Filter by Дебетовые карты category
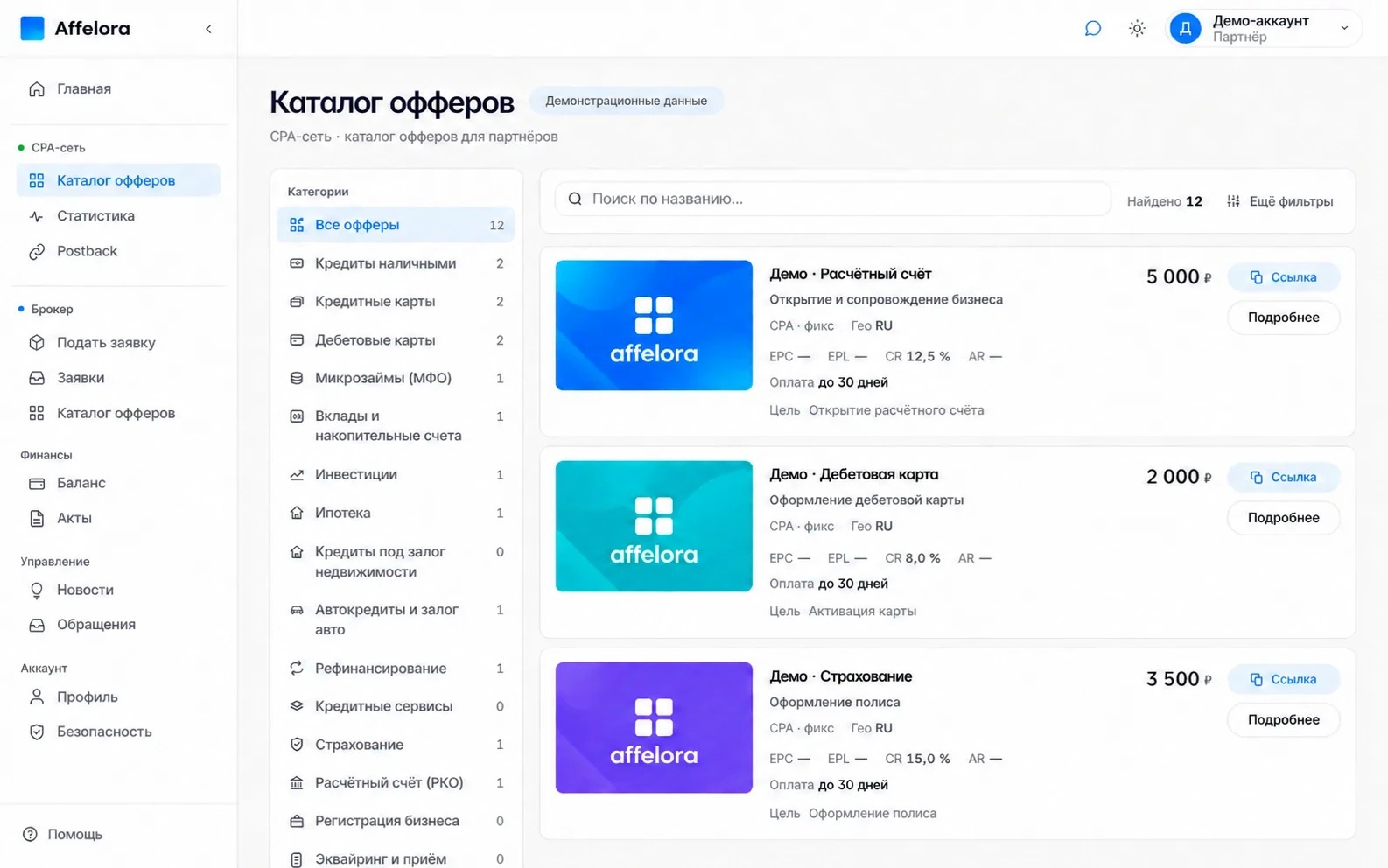 pyautogui.click(x=396, y=340)
